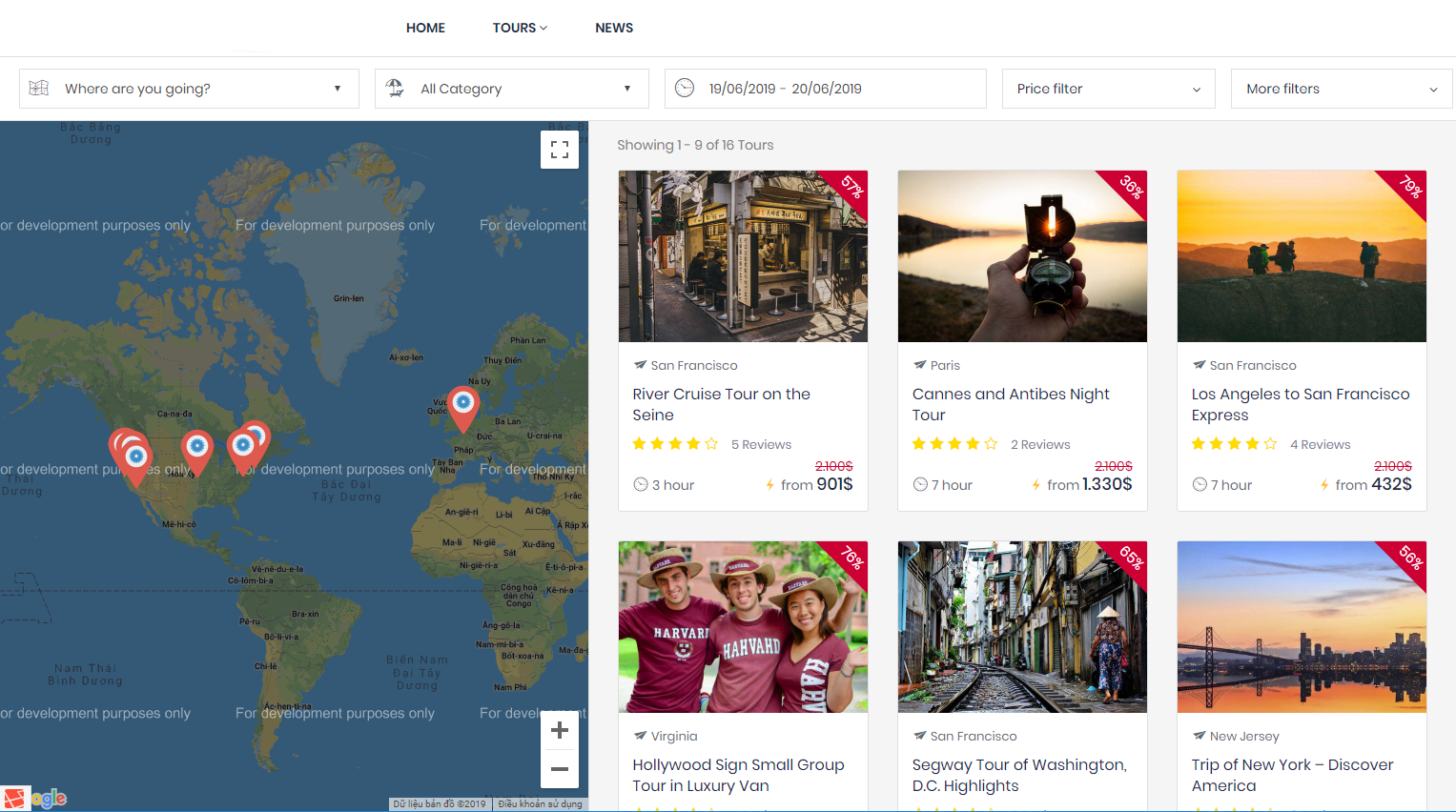Click the '5 Reviews' text
The image size is (1456, 812).
[761, 444]
